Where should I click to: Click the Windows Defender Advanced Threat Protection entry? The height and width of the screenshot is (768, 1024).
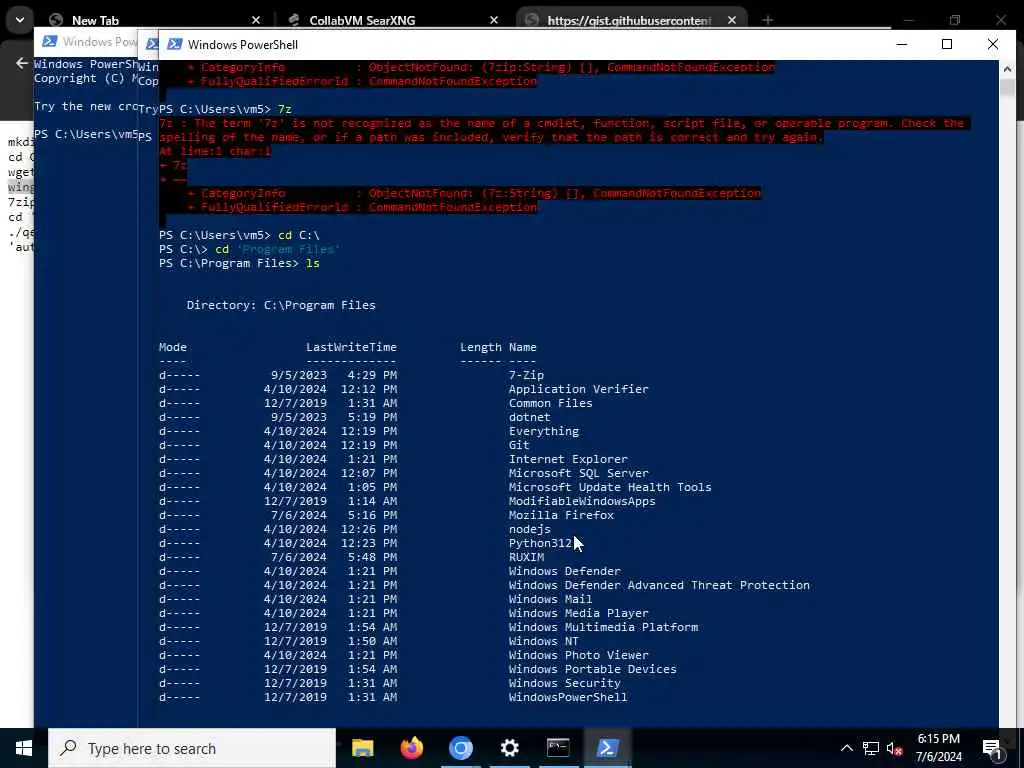(x=659, y=585)
